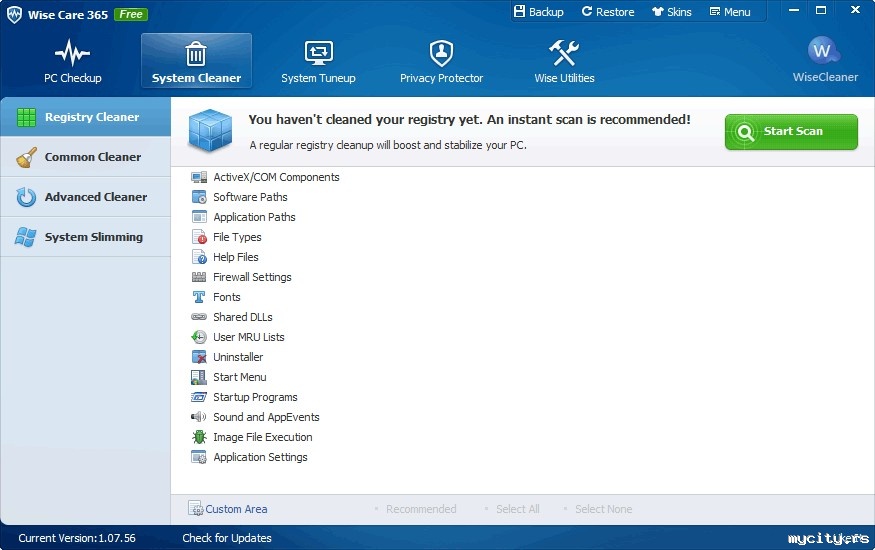Image resolution: width=875 pixels, height=550 pixels.
Task: Open the Backup option
Action: [539, 12]
